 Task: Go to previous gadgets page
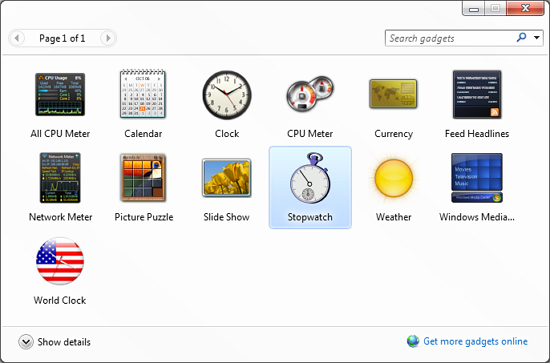point(17,38)
